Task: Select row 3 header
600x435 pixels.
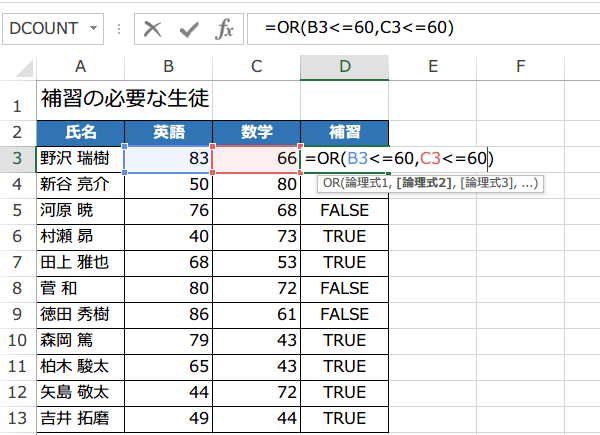Action: coord(18,158)
